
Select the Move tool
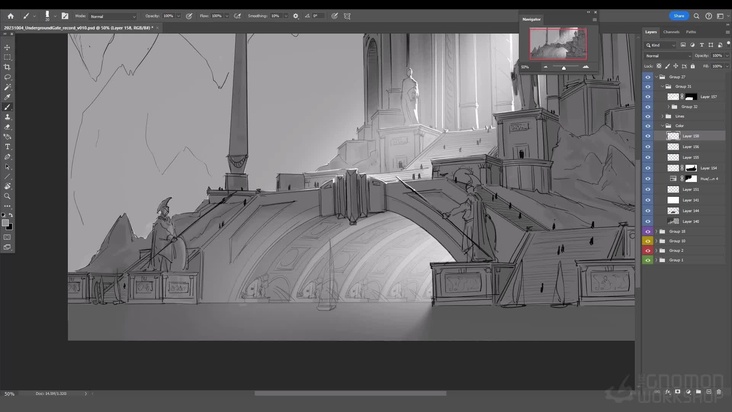(x=7, y=47)
